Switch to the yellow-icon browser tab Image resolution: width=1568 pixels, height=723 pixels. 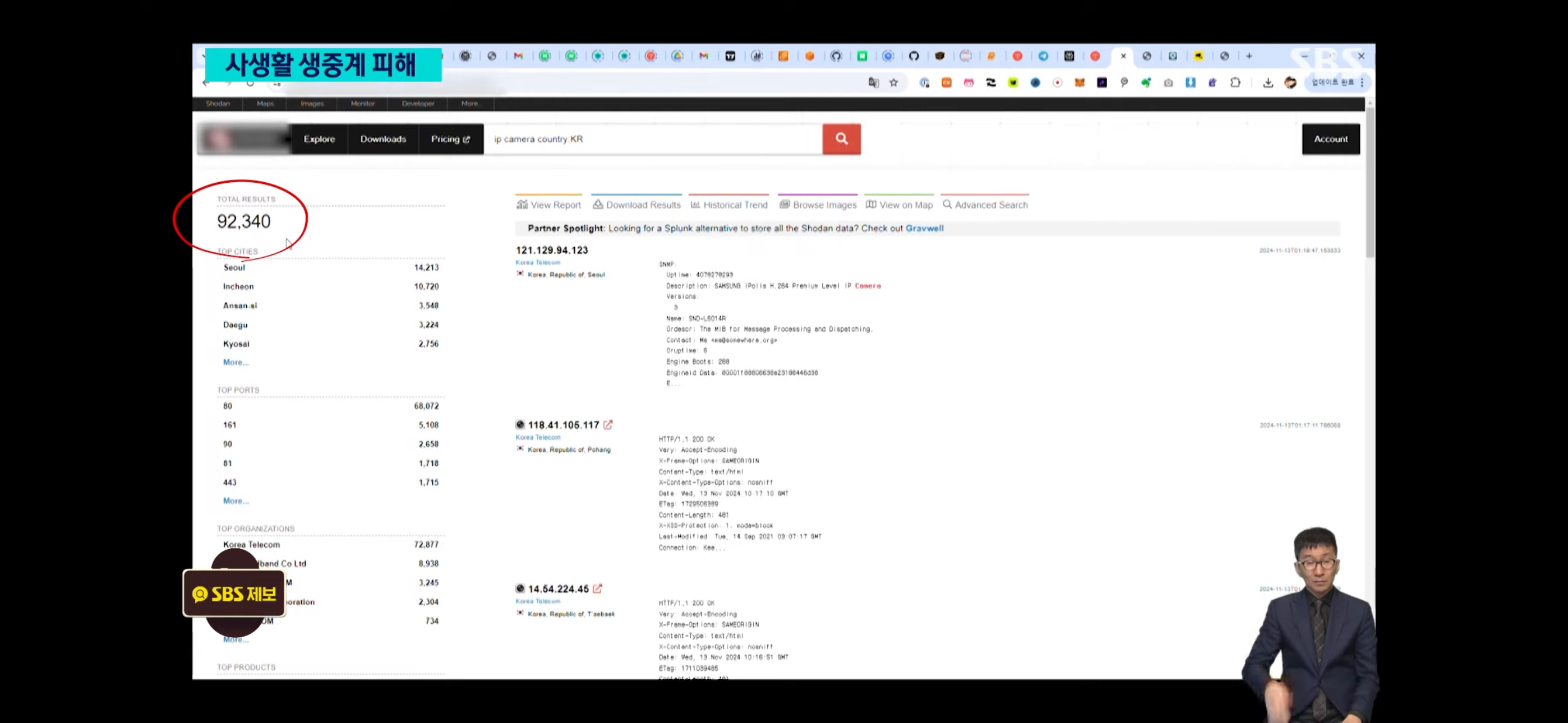click(1198, 56)
